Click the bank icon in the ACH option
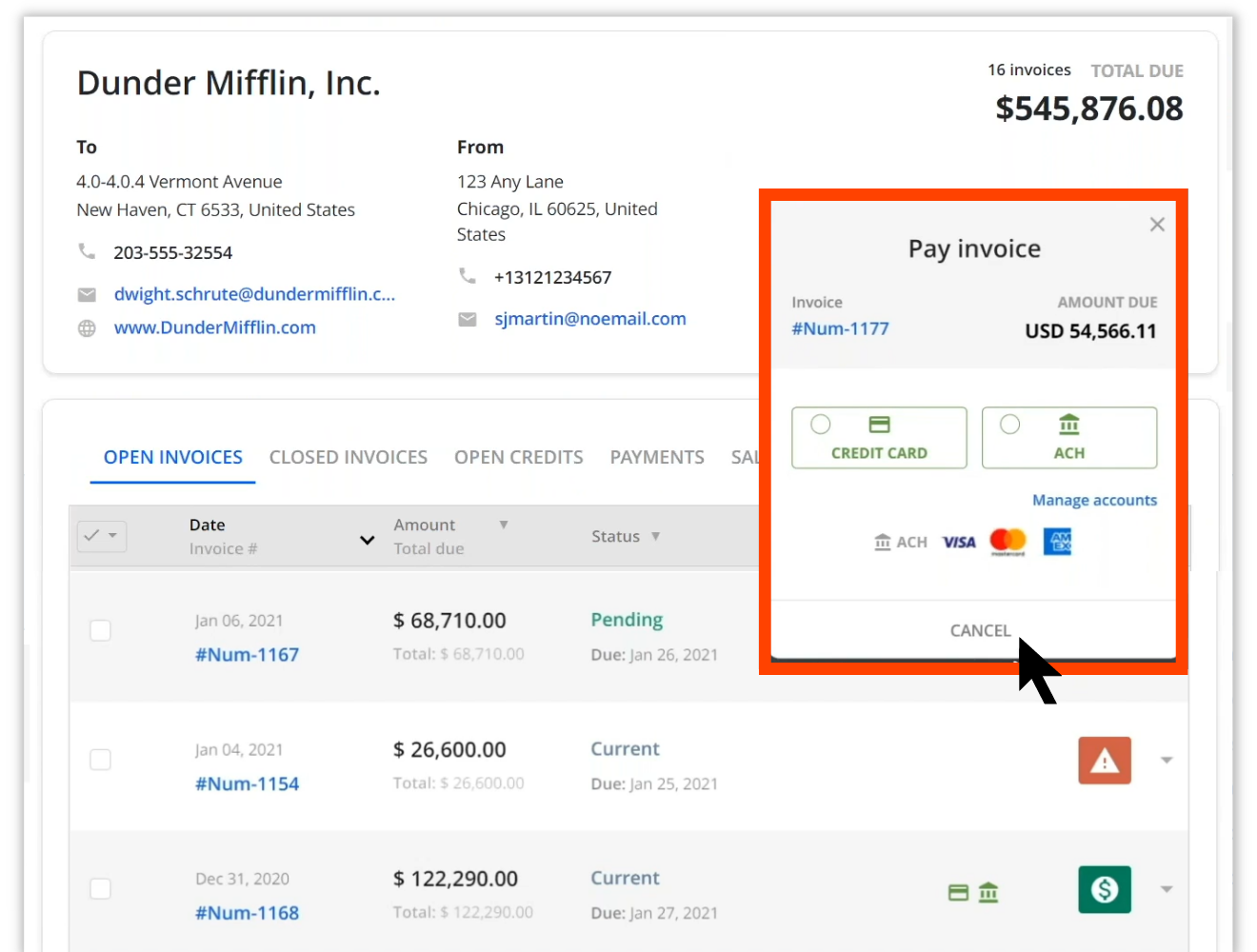 coord(1068,425)
